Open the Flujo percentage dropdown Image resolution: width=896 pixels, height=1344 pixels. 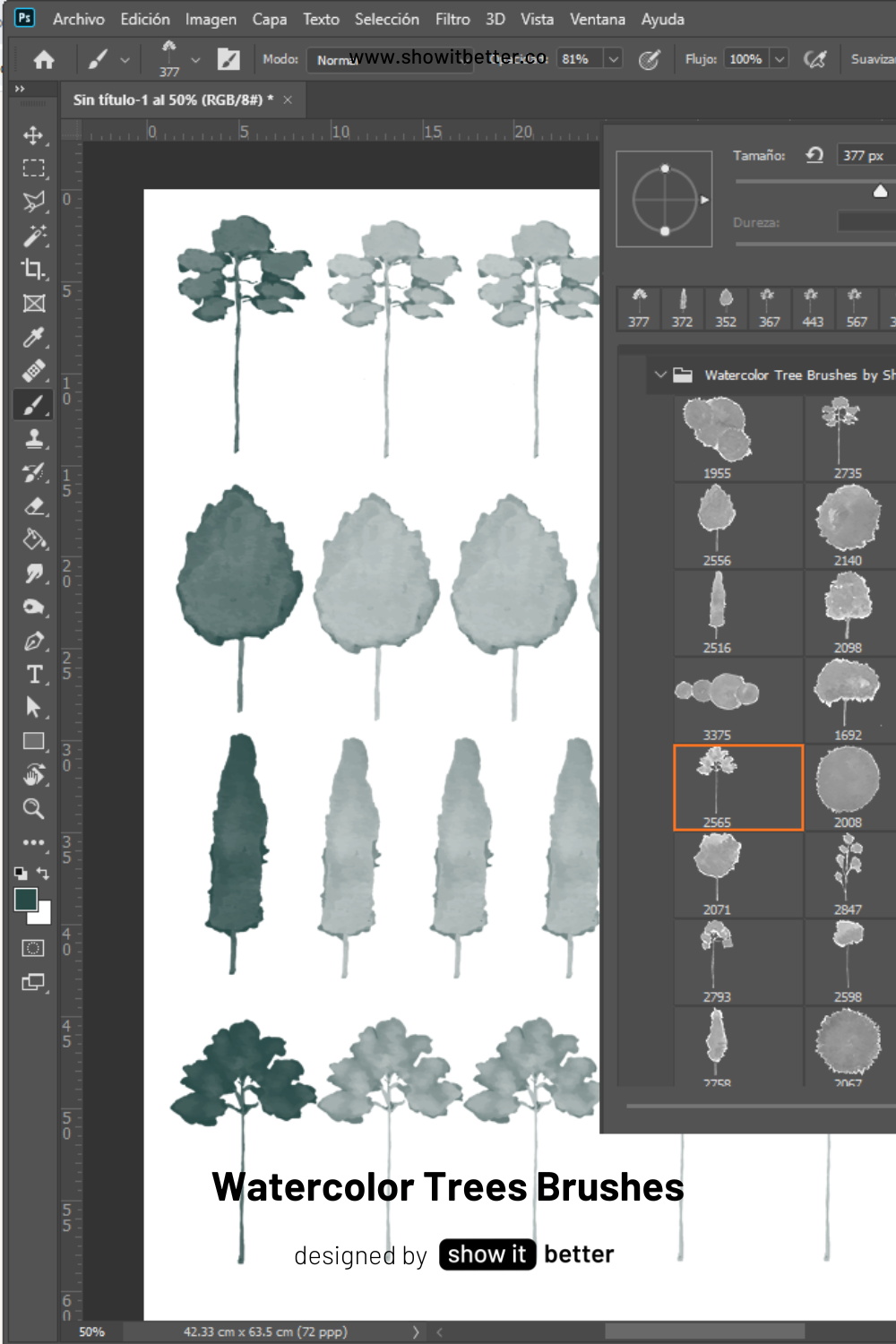(780, 60)
